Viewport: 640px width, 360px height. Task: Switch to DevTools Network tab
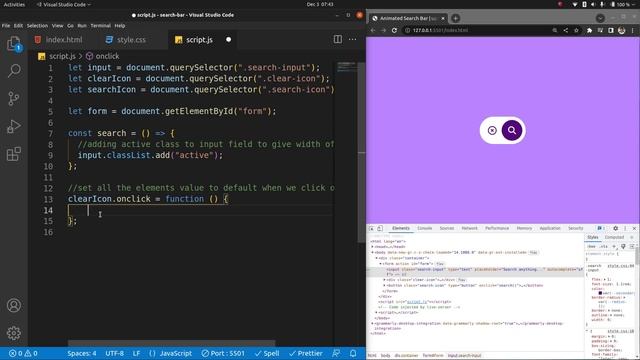[x=469, y=229]
